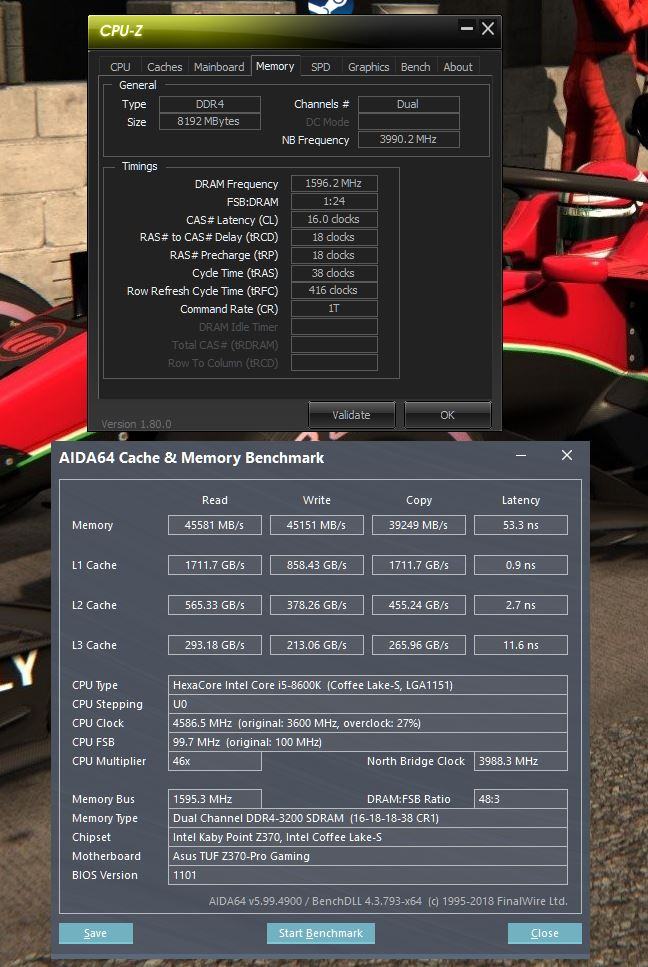The width and height of the screenshot is (648, 967).
Task: Click the CPU FSB 99.7 MHz field
Action: coord(367,742)
